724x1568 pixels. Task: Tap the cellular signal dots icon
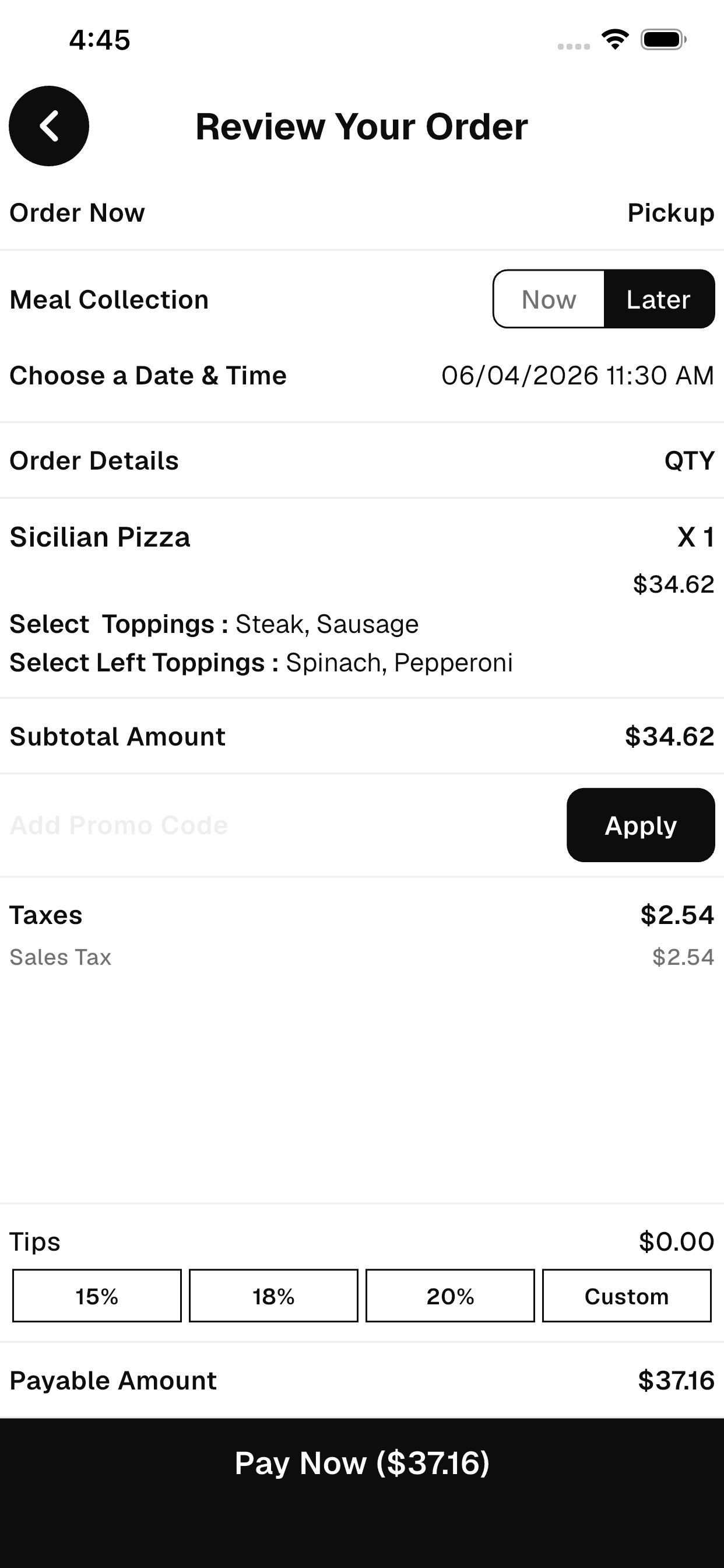pyautogui.click(x=574, y=46)
